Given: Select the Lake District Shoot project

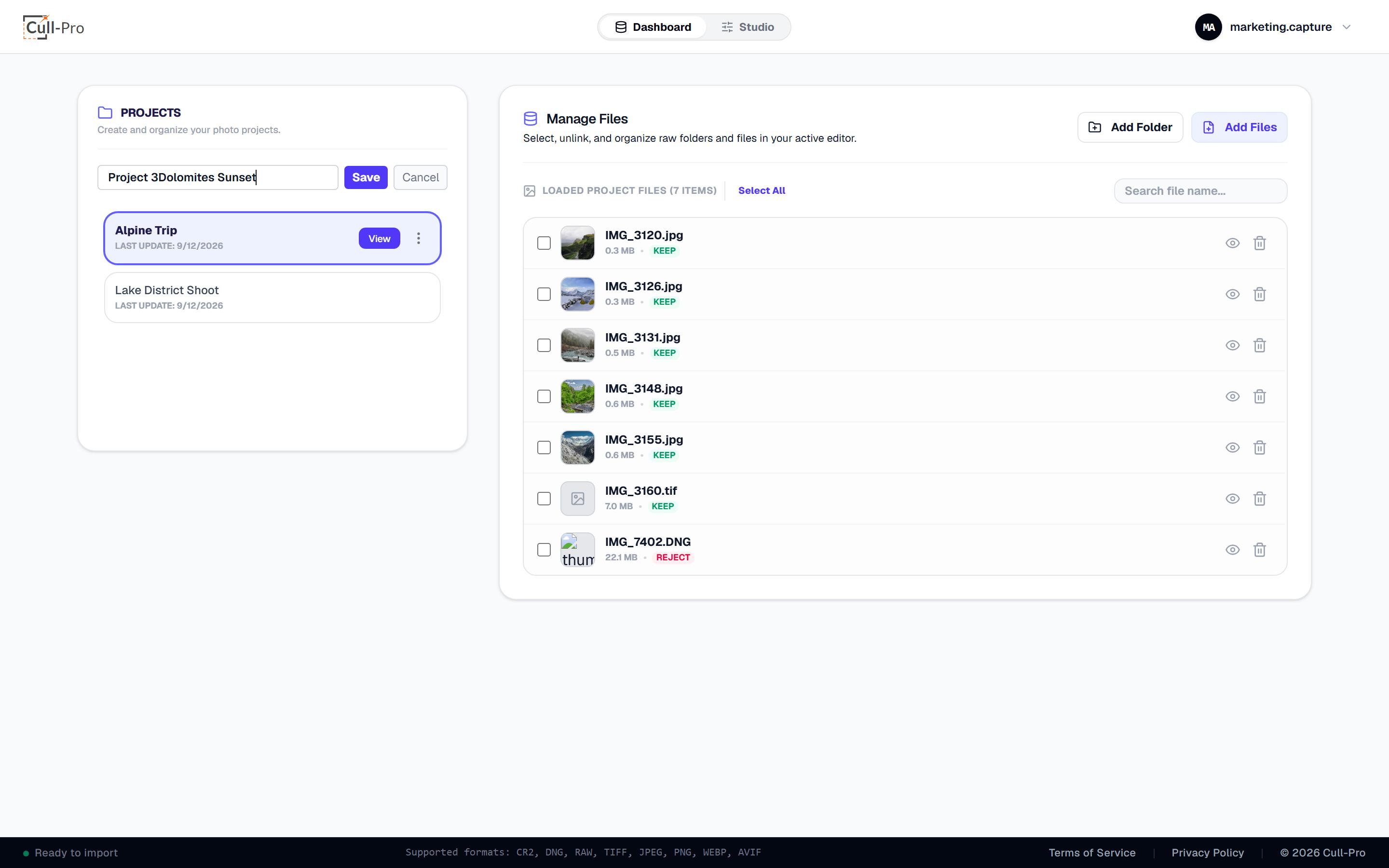Looking at the screenshot, I should pyautogui.click(x=272, y=298).
